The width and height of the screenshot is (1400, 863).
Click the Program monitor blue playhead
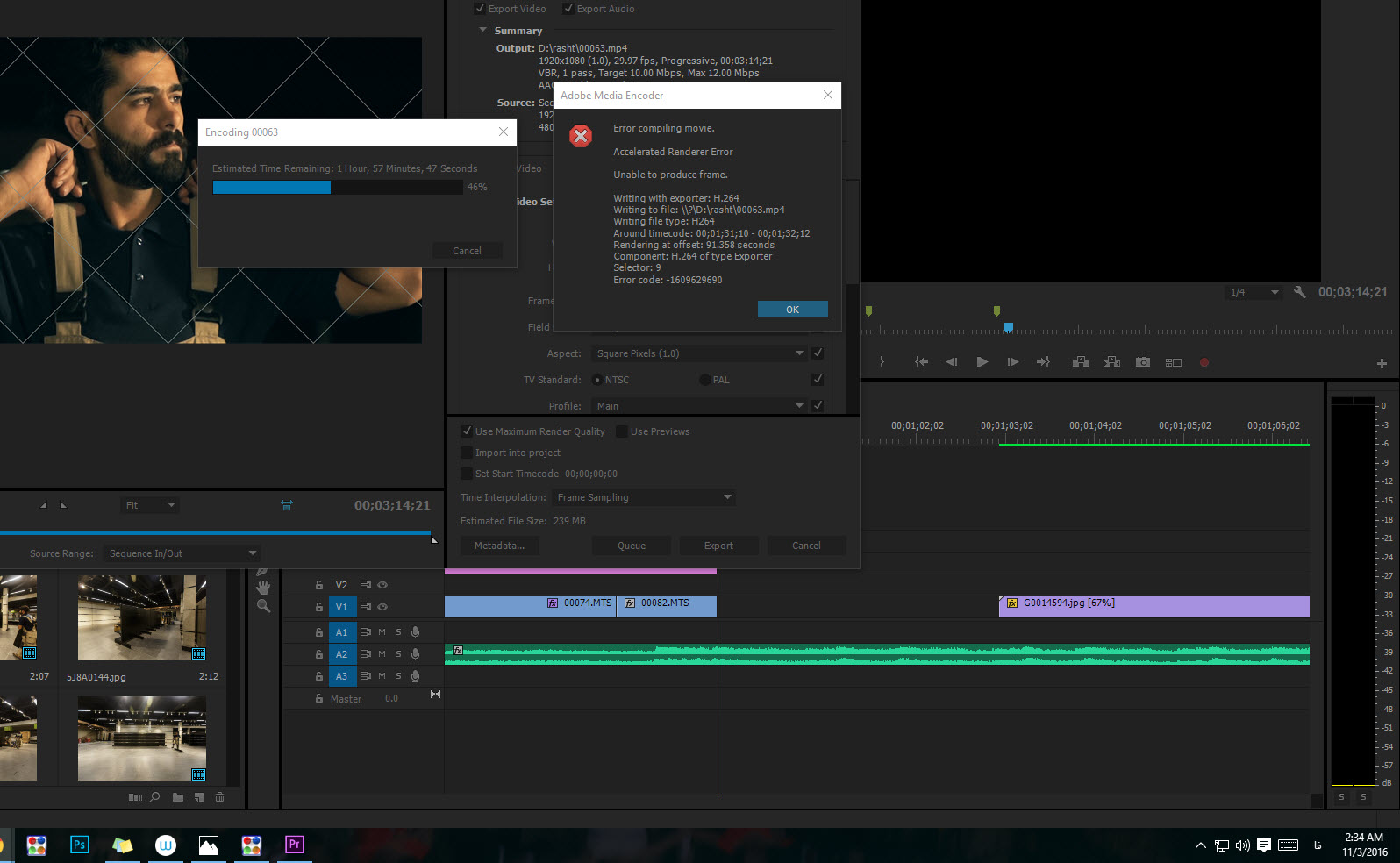tap(1008, 328)
